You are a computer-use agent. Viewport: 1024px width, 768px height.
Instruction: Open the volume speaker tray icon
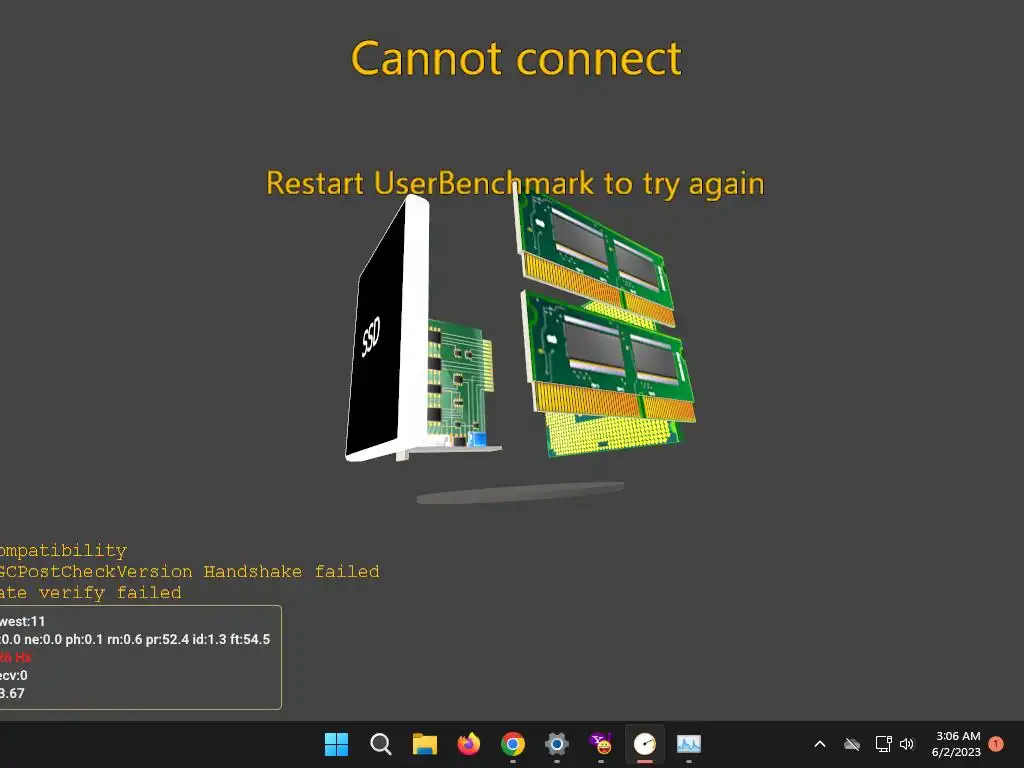point(907,744)
